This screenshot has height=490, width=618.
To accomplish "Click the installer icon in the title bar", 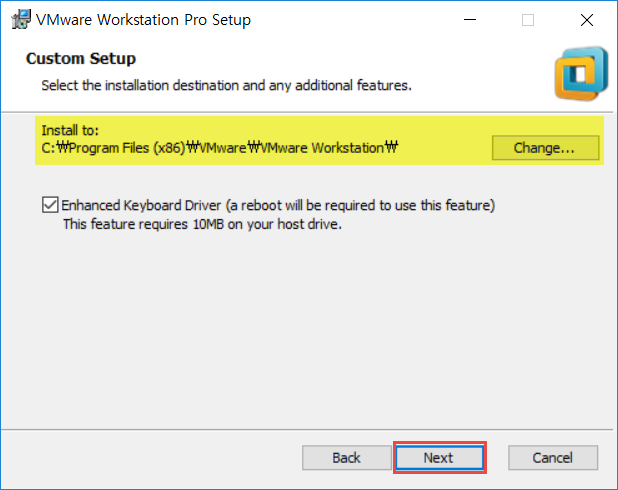I will (21, 19).
